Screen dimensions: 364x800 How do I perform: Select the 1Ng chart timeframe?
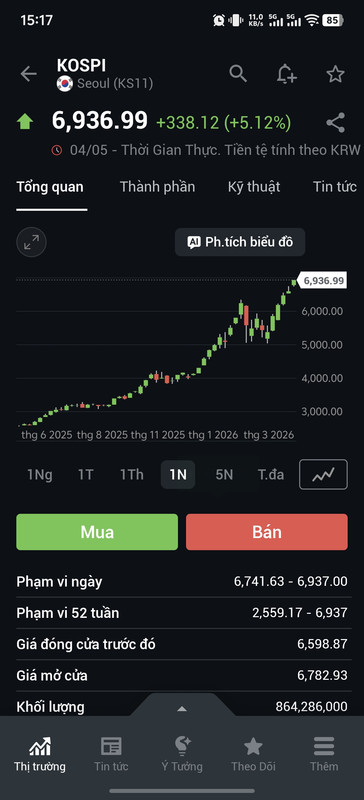pos(40,475)
